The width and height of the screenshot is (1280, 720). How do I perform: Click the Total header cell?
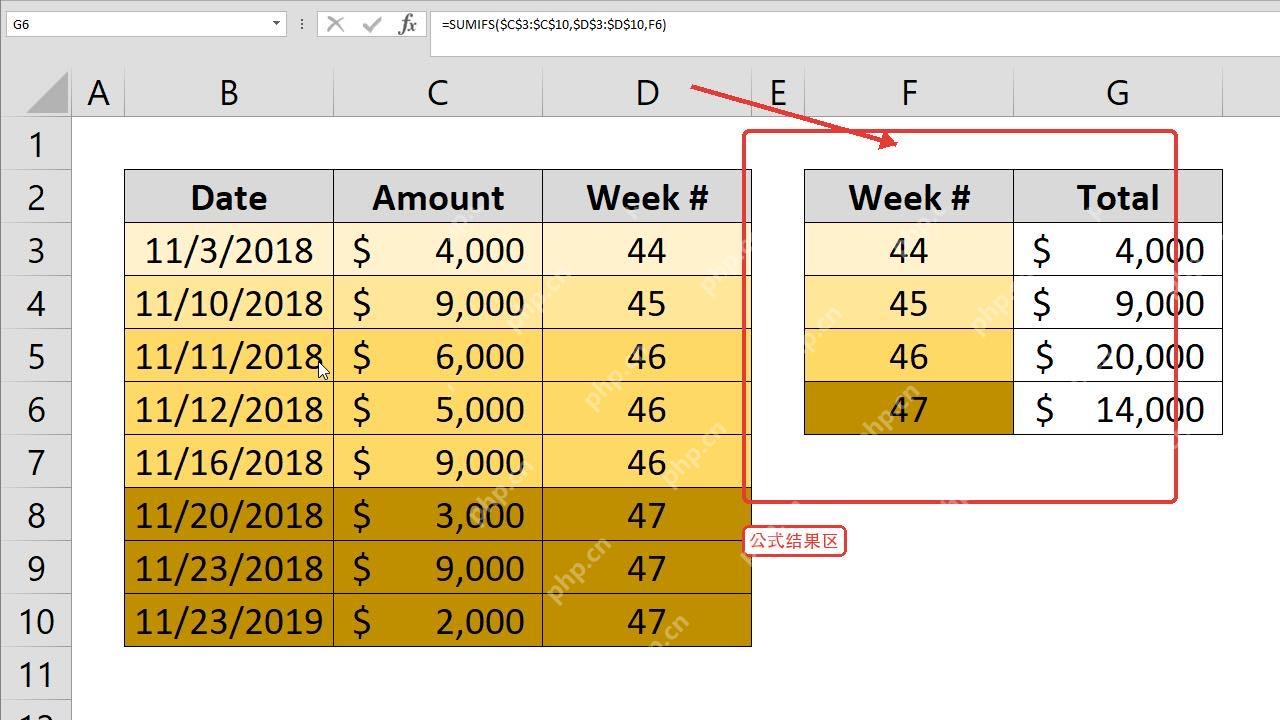(x=1118, y=197)
